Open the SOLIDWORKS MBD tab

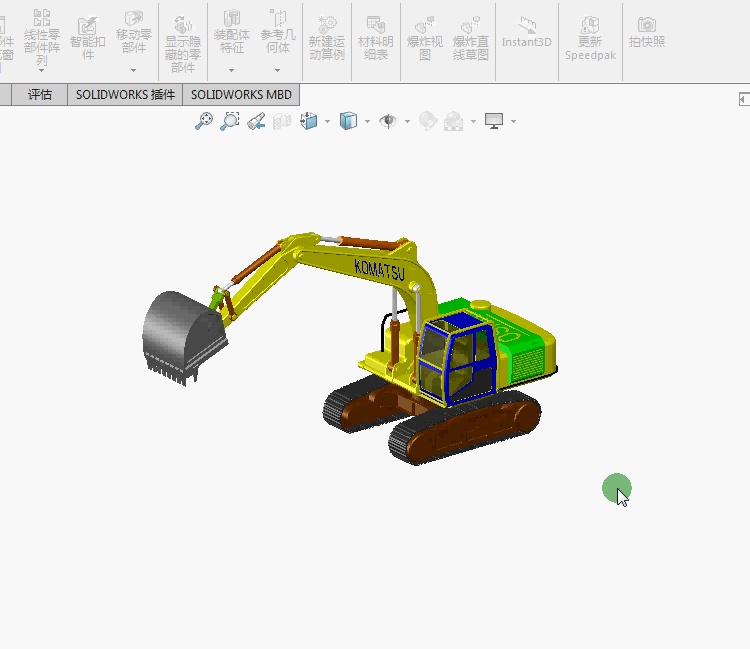coord(241,95)
